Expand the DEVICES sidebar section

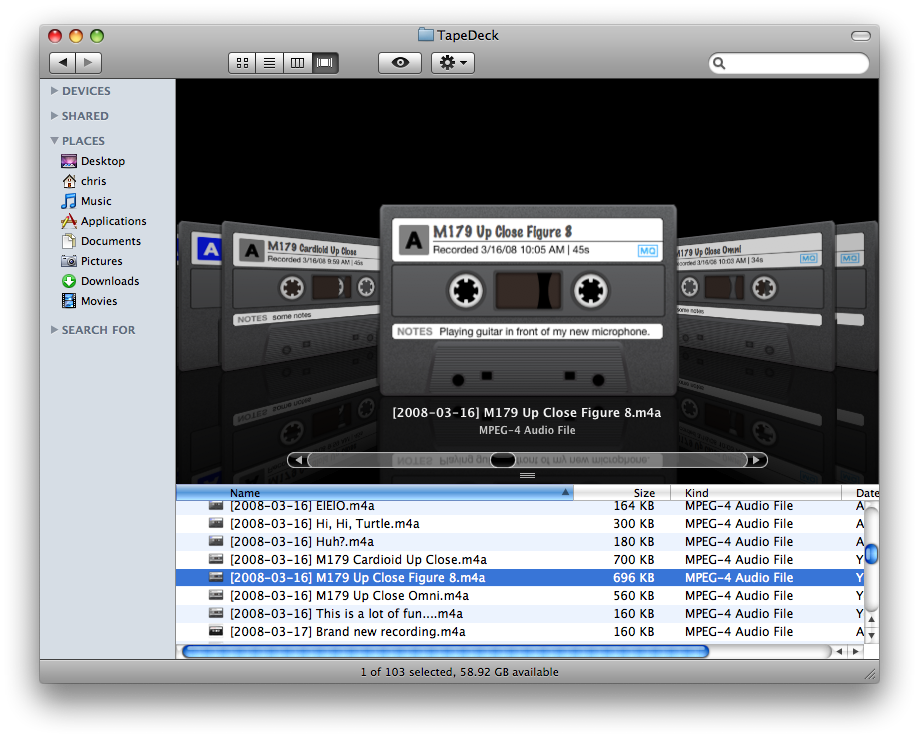click(x=55, y=91)
